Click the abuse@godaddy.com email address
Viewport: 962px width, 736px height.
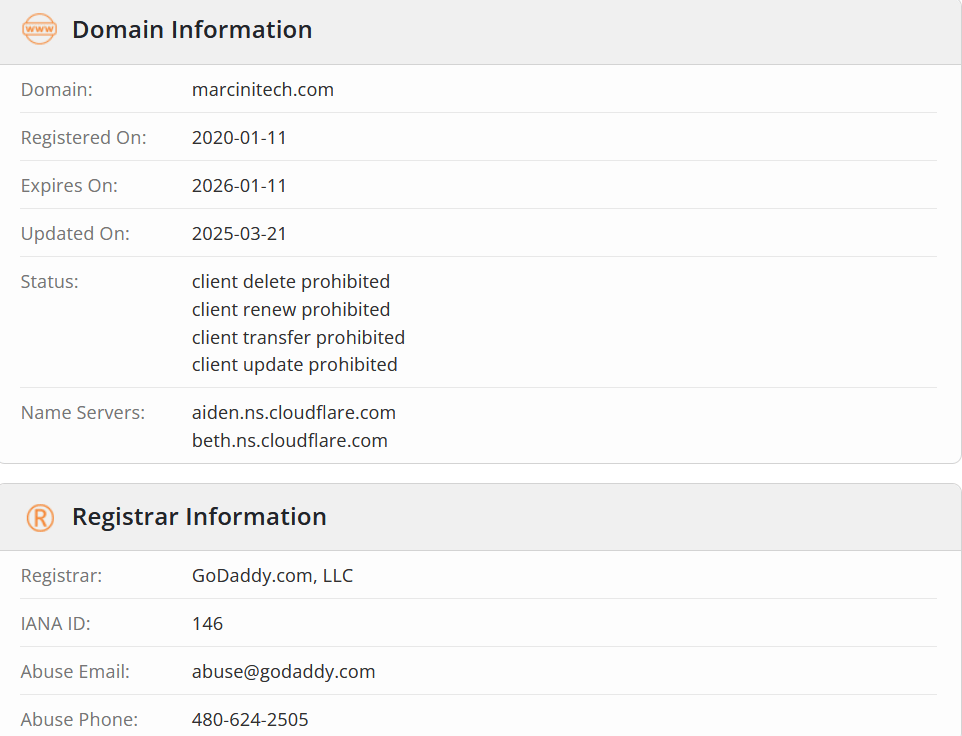pyautogui.click(x=283, y=672)
